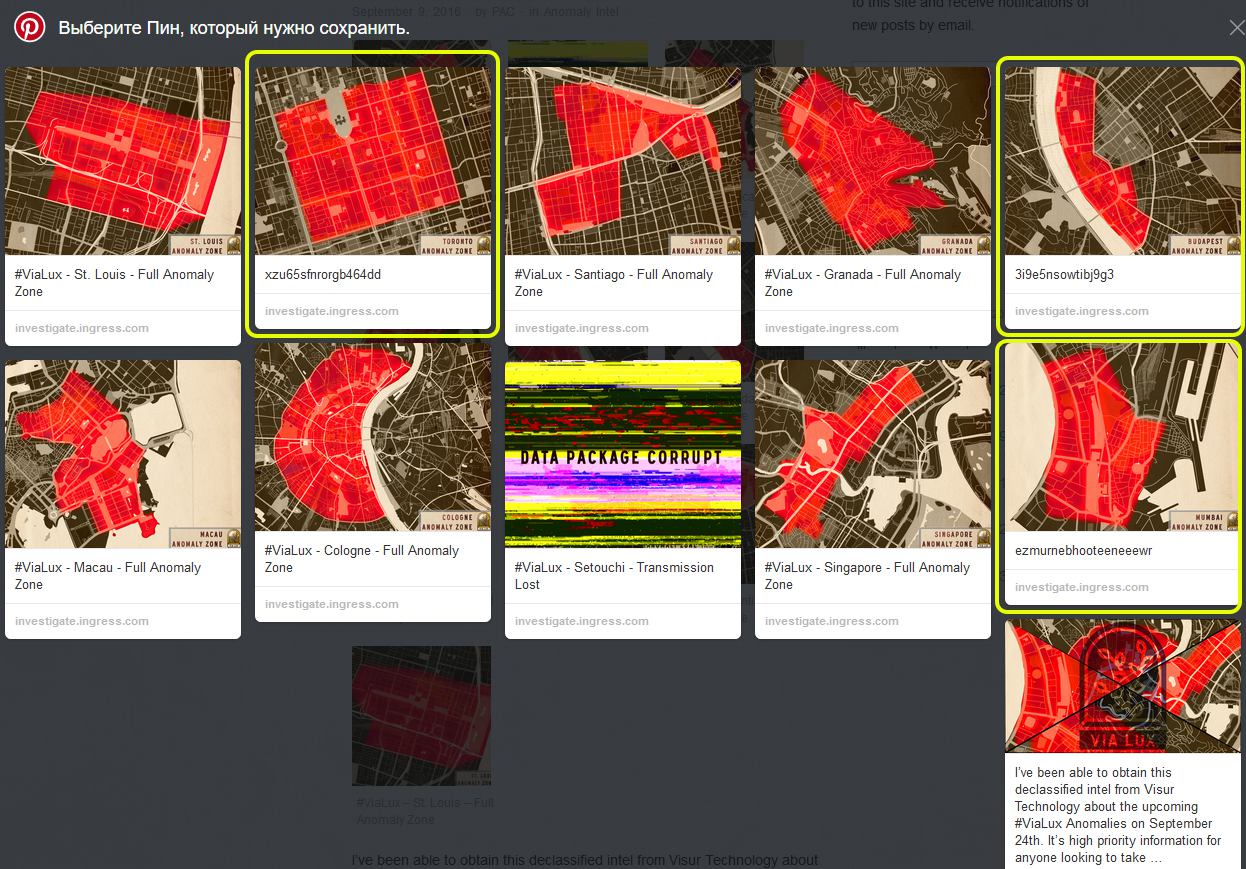Click investigate.ingress.com under Singapore pin
Viewport: 1246px width, 869px height.
click(x=832, y=621)
